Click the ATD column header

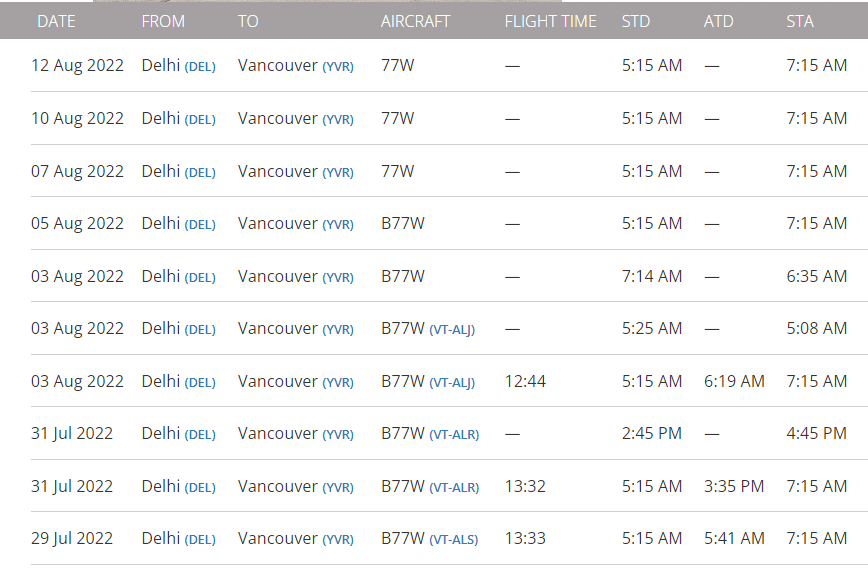pos(719,21)
